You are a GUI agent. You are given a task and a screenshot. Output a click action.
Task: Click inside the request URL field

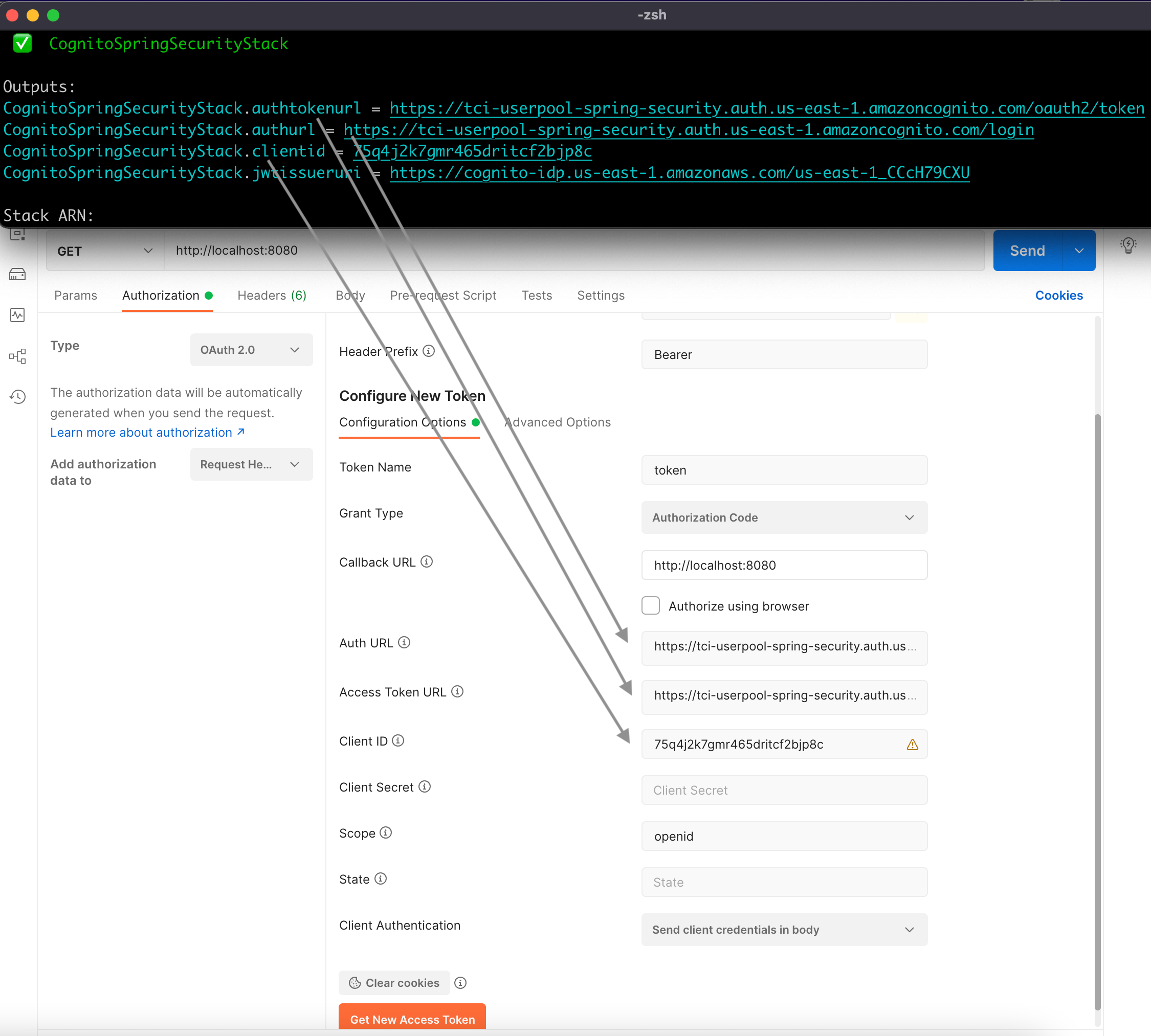(399, 251)
